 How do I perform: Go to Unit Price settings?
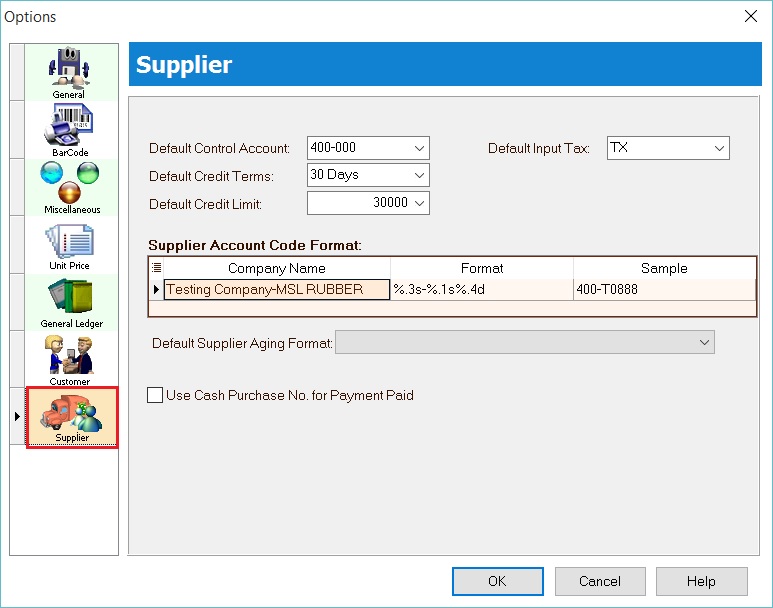pyautogui.click(x=69, y=245)
